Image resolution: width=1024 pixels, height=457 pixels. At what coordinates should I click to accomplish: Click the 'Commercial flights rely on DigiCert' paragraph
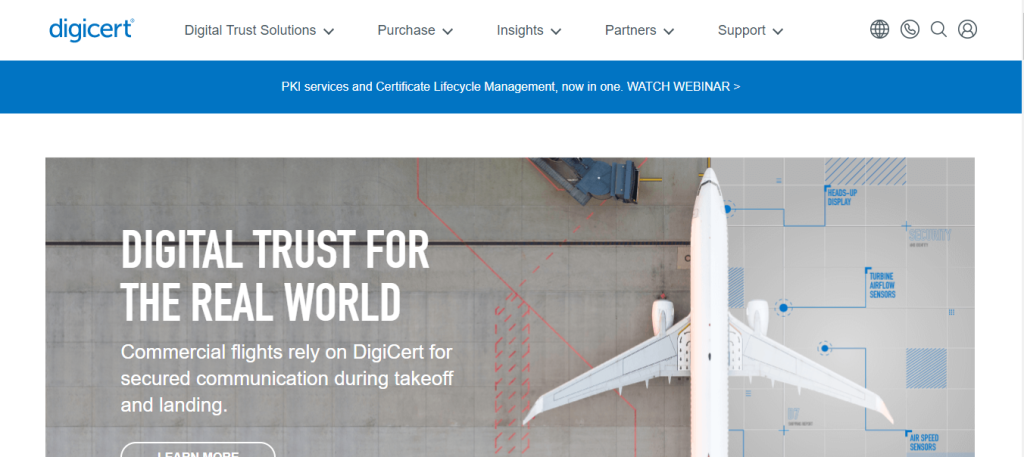[287, 379]
